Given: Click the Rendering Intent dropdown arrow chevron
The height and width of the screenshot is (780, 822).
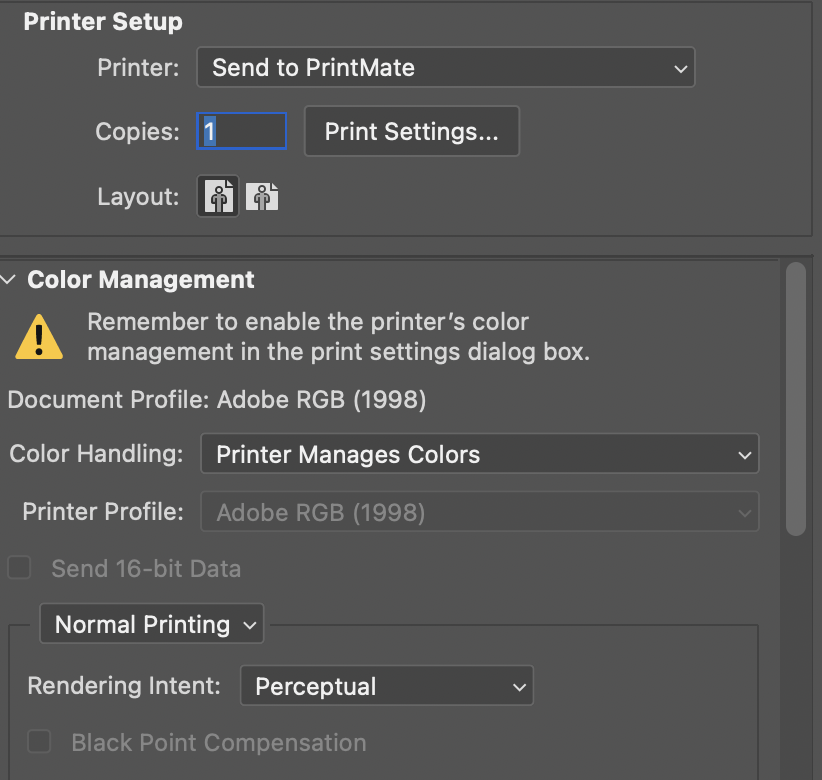Looking at the screenshot, I should point(519,687).
